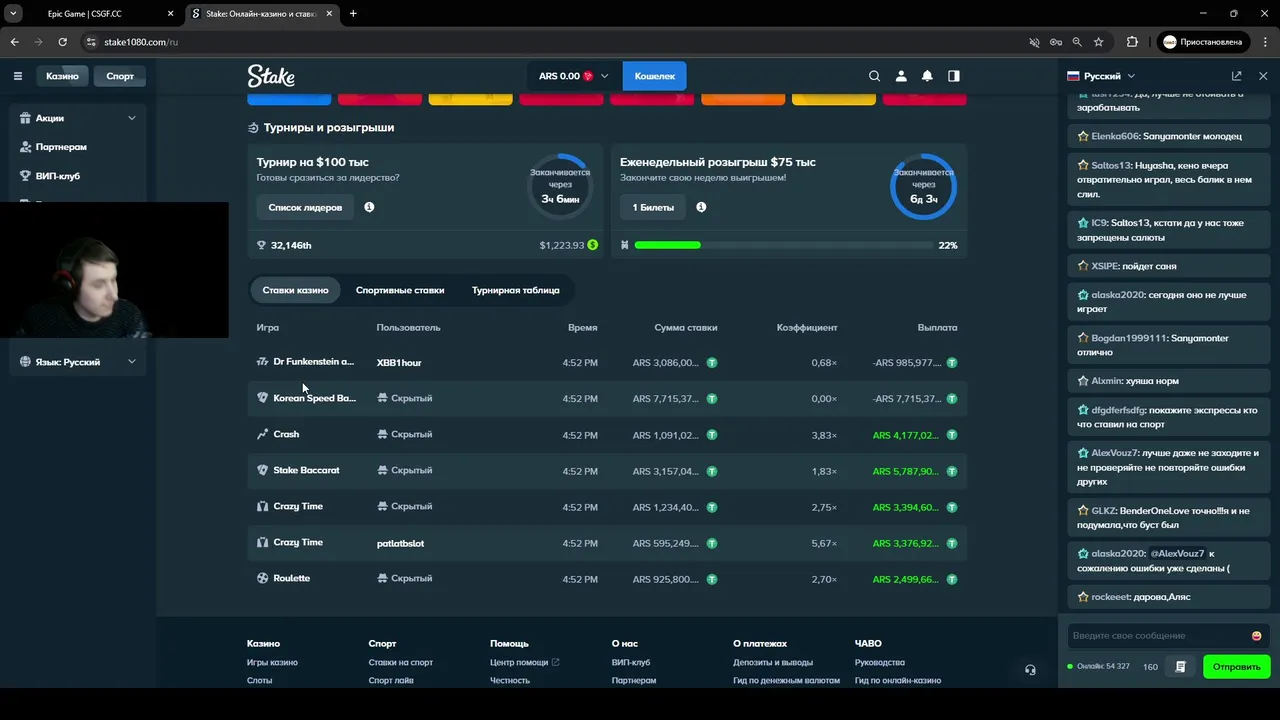The height and width of the screenshot is (720, 1280).
Task: Bookmark this page with star icon
Action: coord(1099,42)
